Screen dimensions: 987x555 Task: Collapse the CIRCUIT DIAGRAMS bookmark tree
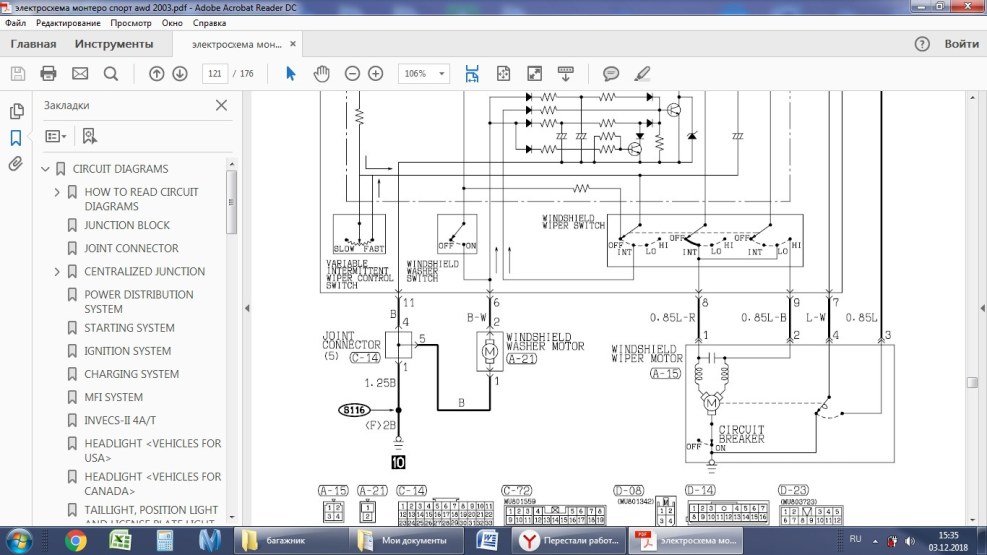click(x=45, y=169)
